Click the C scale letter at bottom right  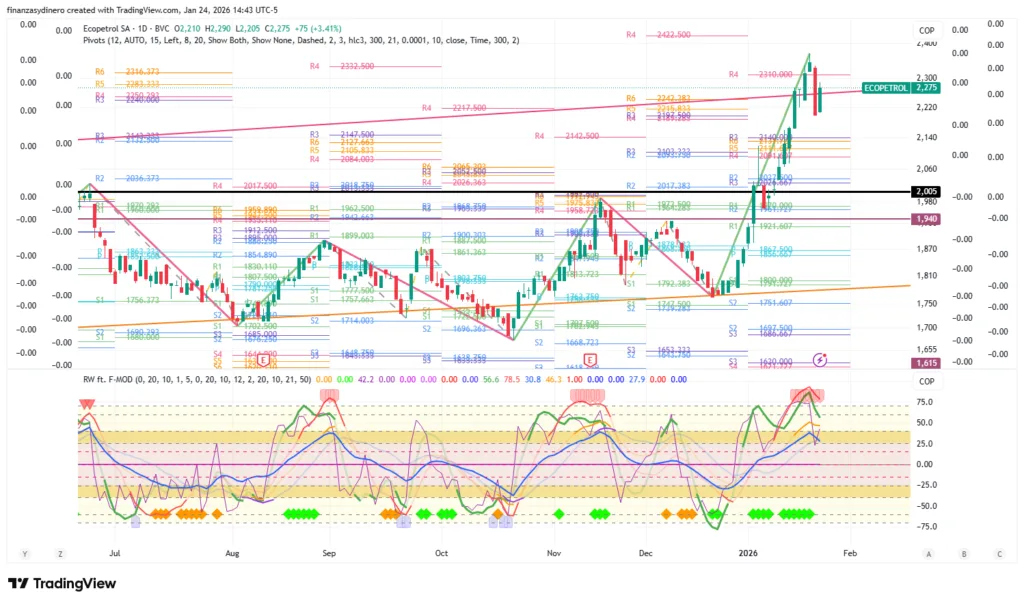coord(998,553)
